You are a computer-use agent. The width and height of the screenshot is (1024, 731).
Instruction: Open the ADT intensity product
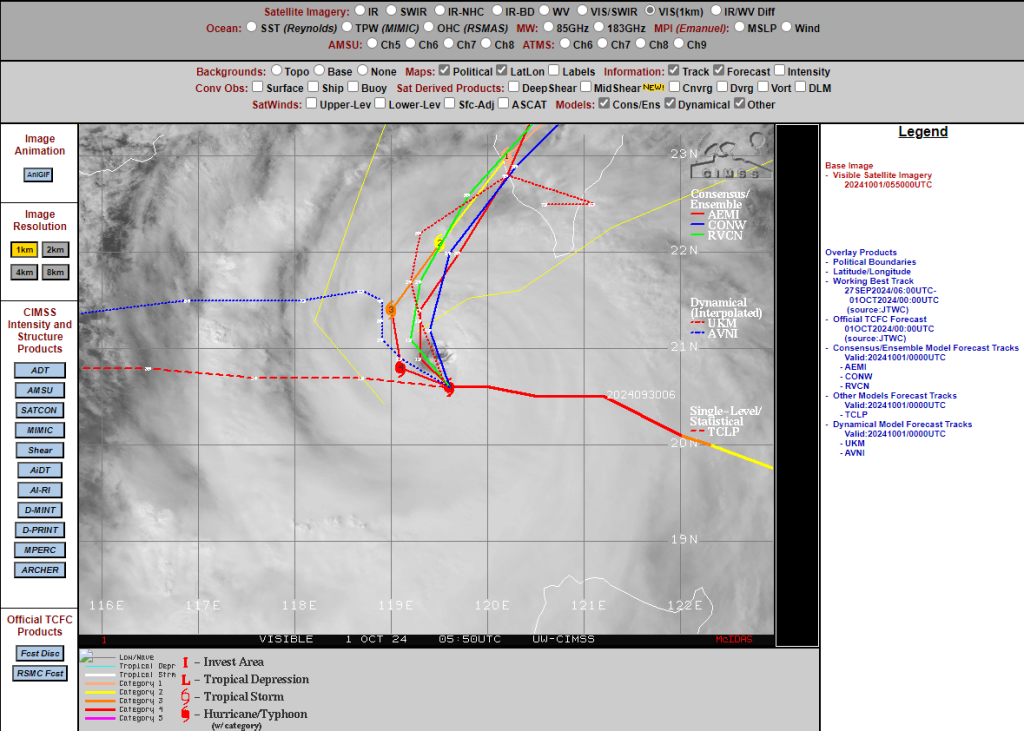[40, 370]
